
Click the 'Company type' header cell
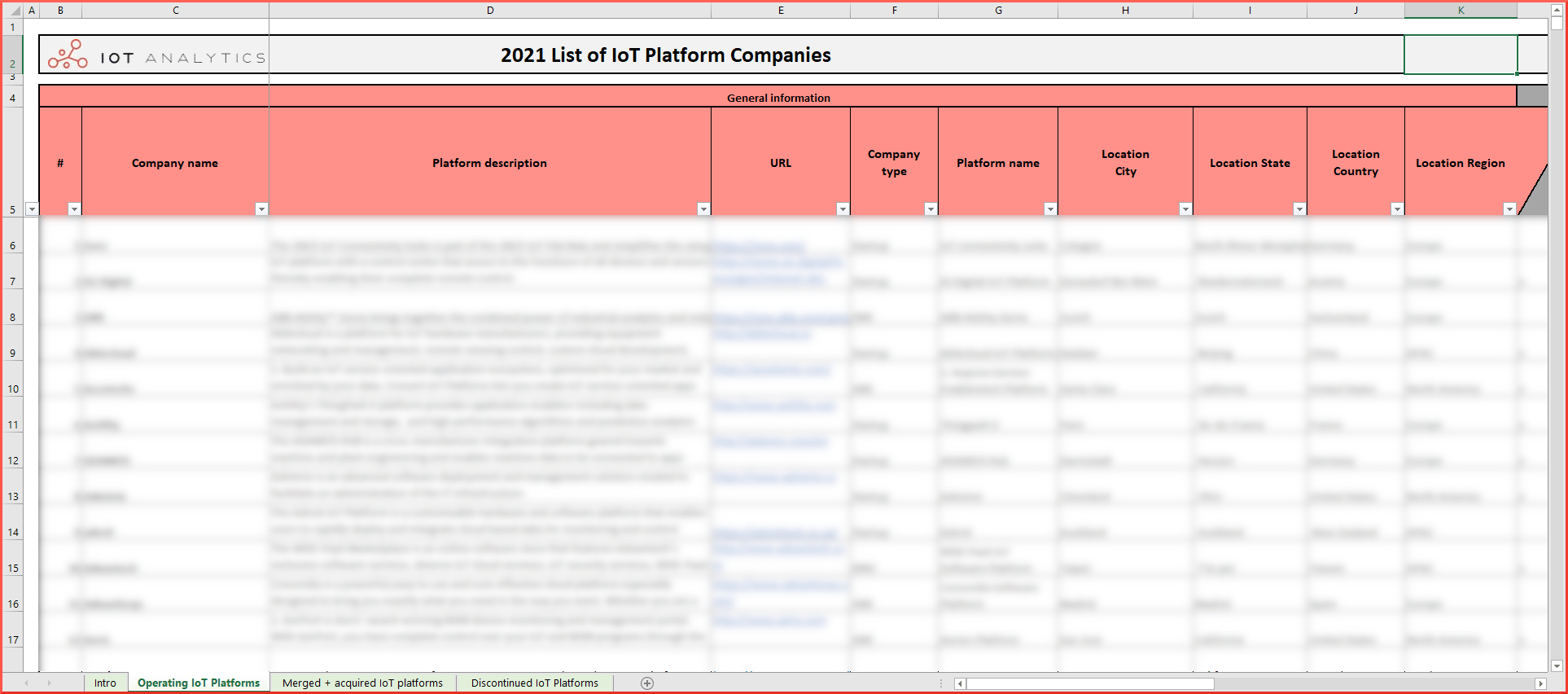(x=894, y=163)
